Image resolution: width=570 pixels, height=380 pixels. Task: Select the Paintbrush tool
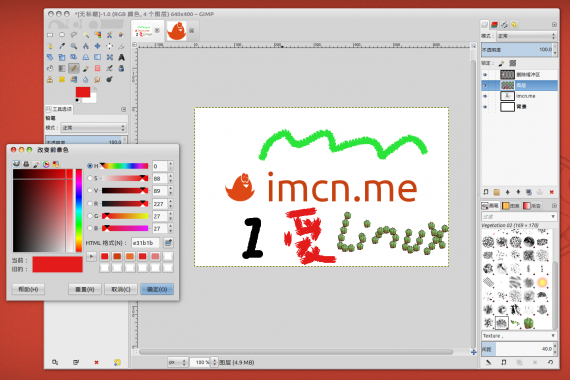click(86, 68)
